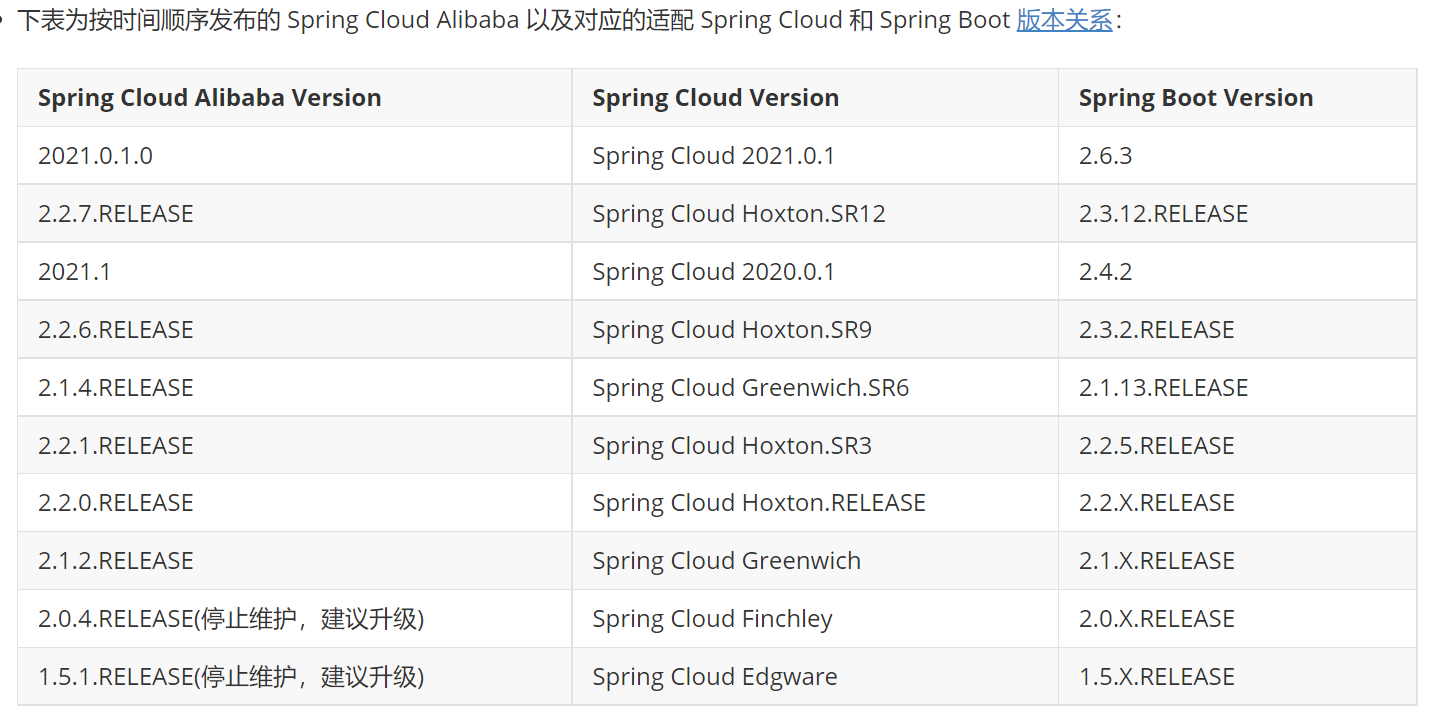Viewport: 1434px width, 726px height.
Task: Select the Spring Cloud Finchley cell
Action: point(815,619)
